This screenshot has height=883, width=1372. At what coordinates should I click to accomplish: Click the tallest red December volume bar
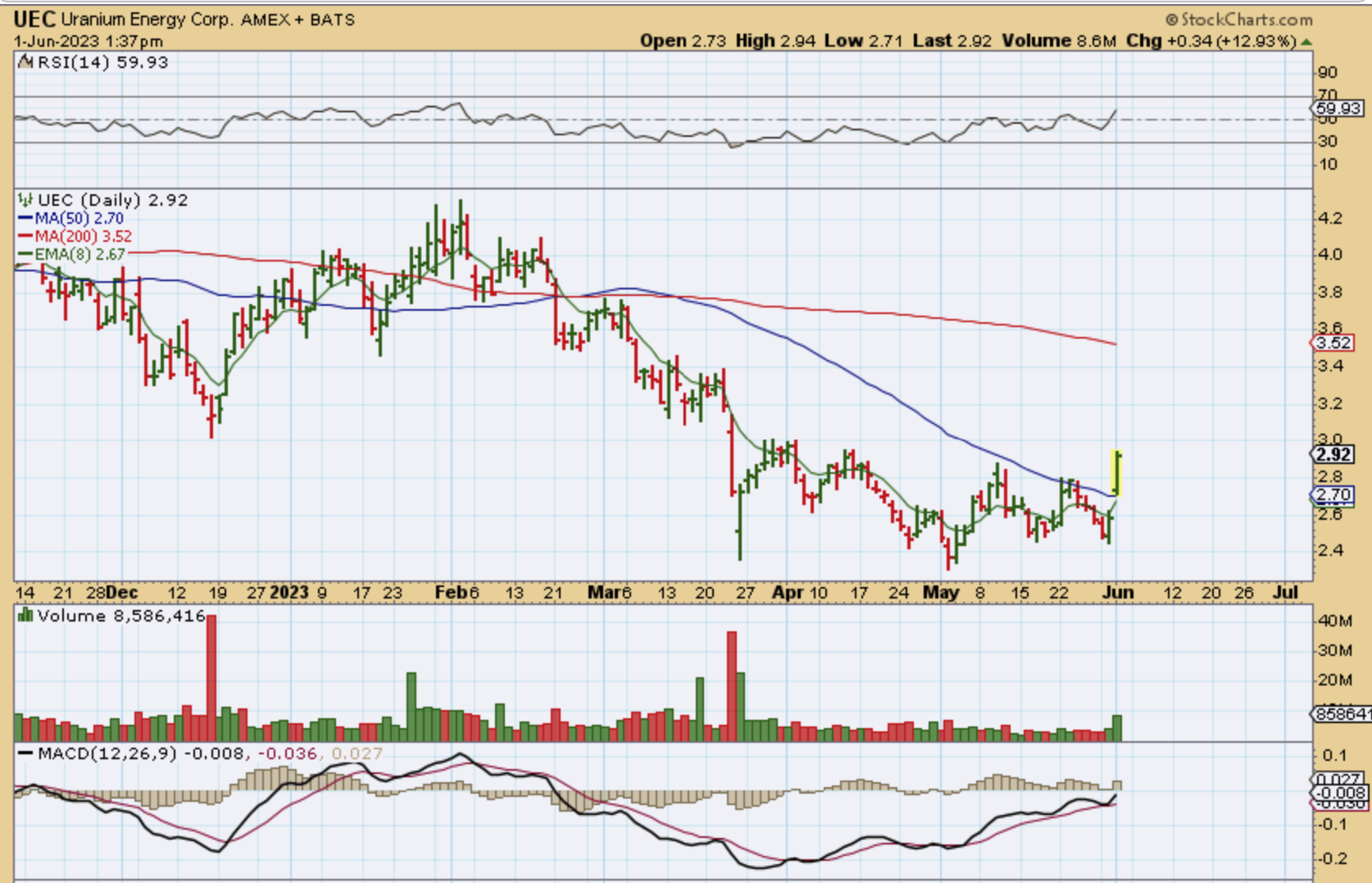click(211, 677)
